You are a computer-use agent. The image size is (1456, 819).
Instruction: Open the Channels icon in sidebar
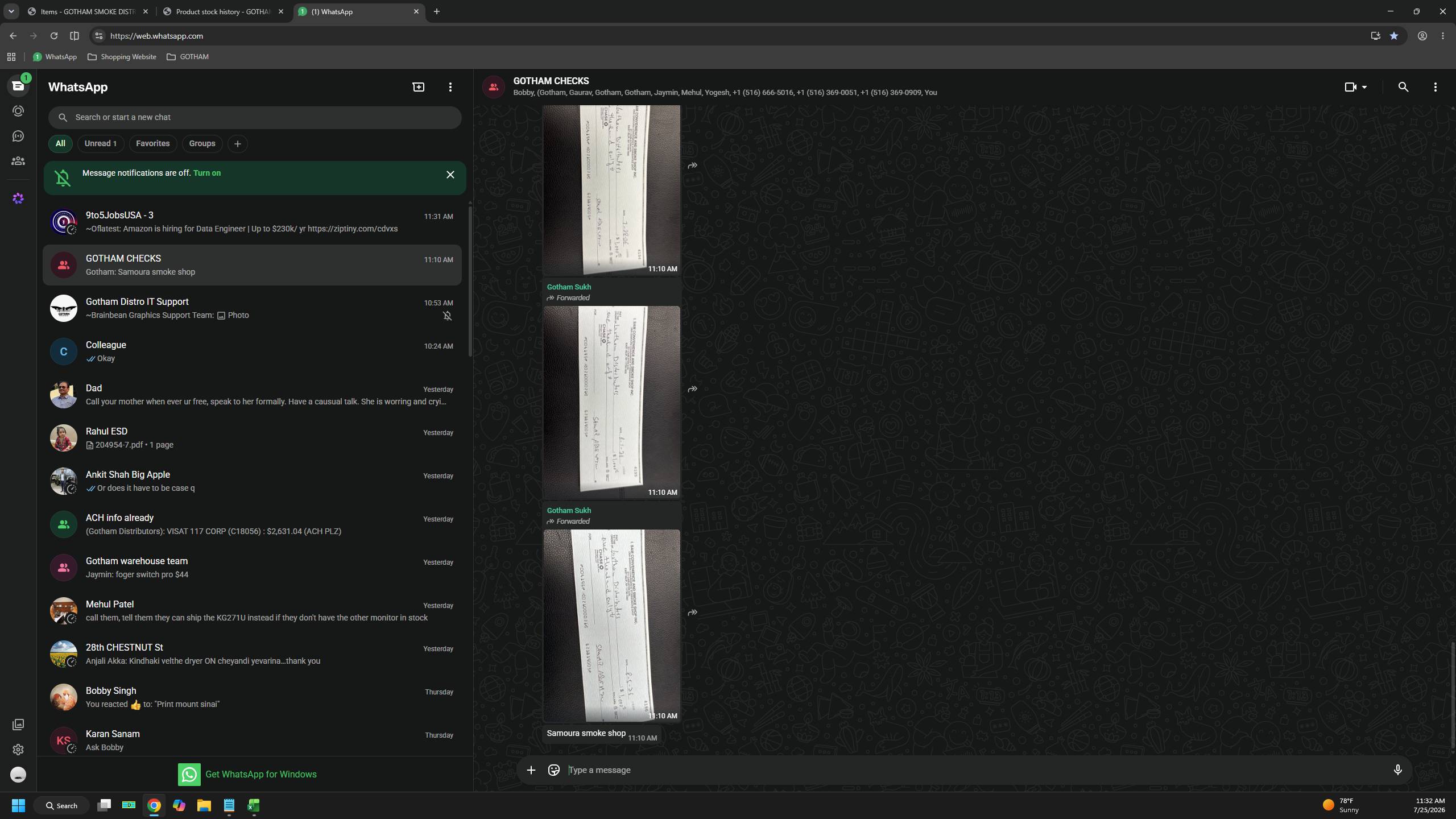(x=18, y=136)
